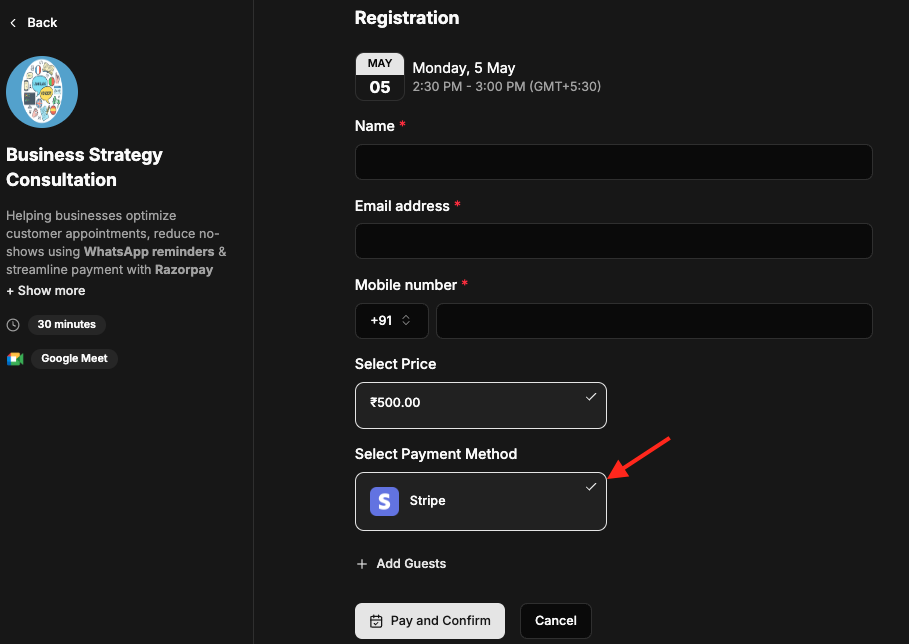Click calendar icon in Pay and Confirm button
909x644 pixels.
pos(376,621)
